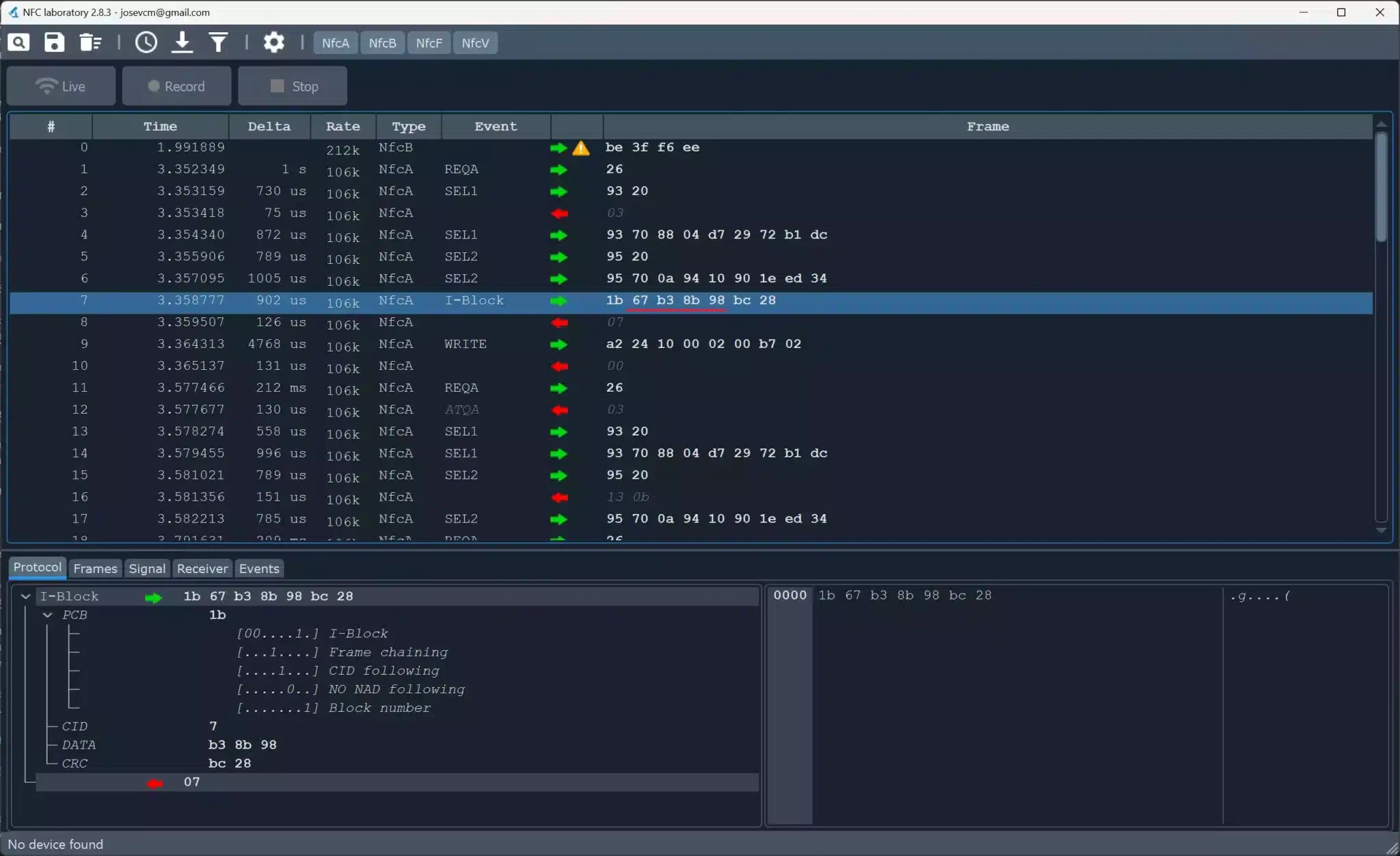Sort by the Delta column header
The image size is (1400, 856).
coord(269,126)
